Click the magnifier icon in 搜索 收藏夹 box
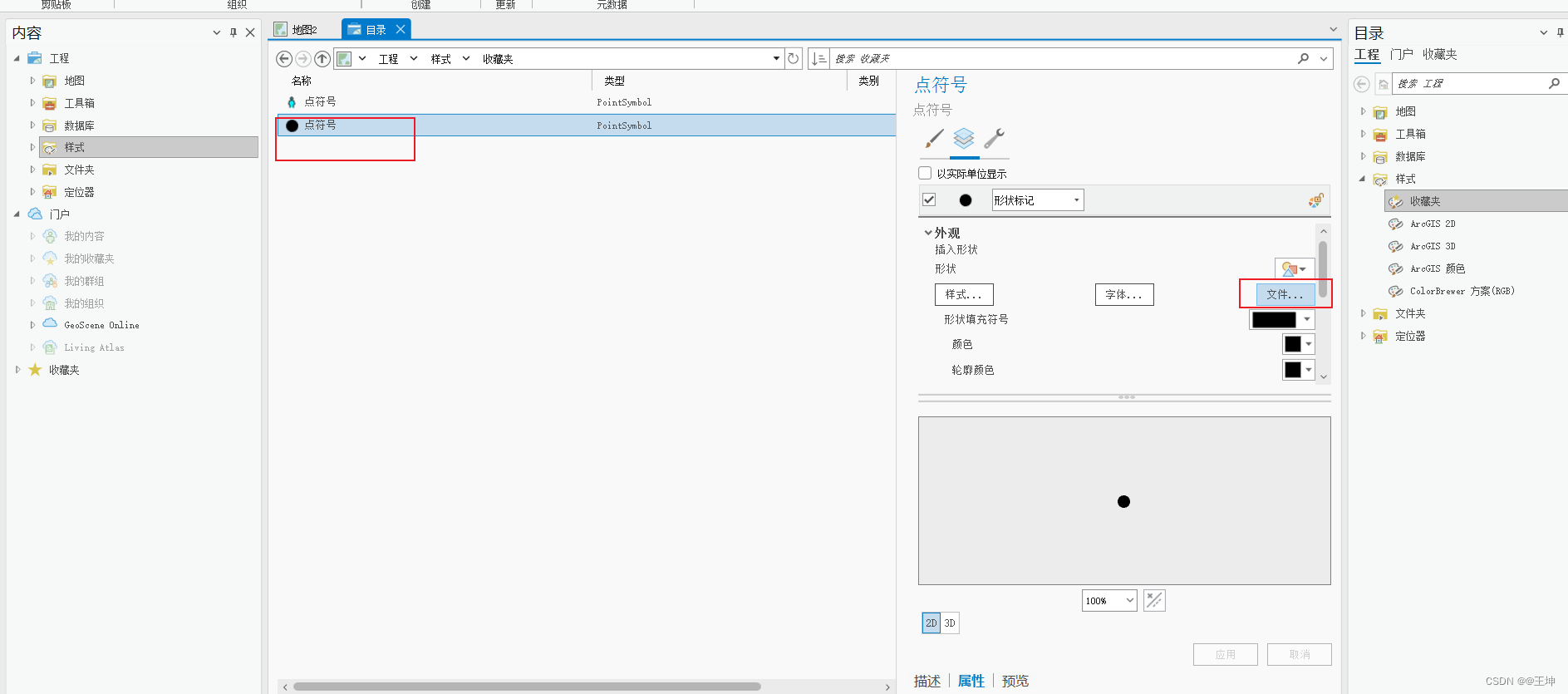Image resolution: width=1568 pixels, height=694 pixels. click(x=1303, y=58)
